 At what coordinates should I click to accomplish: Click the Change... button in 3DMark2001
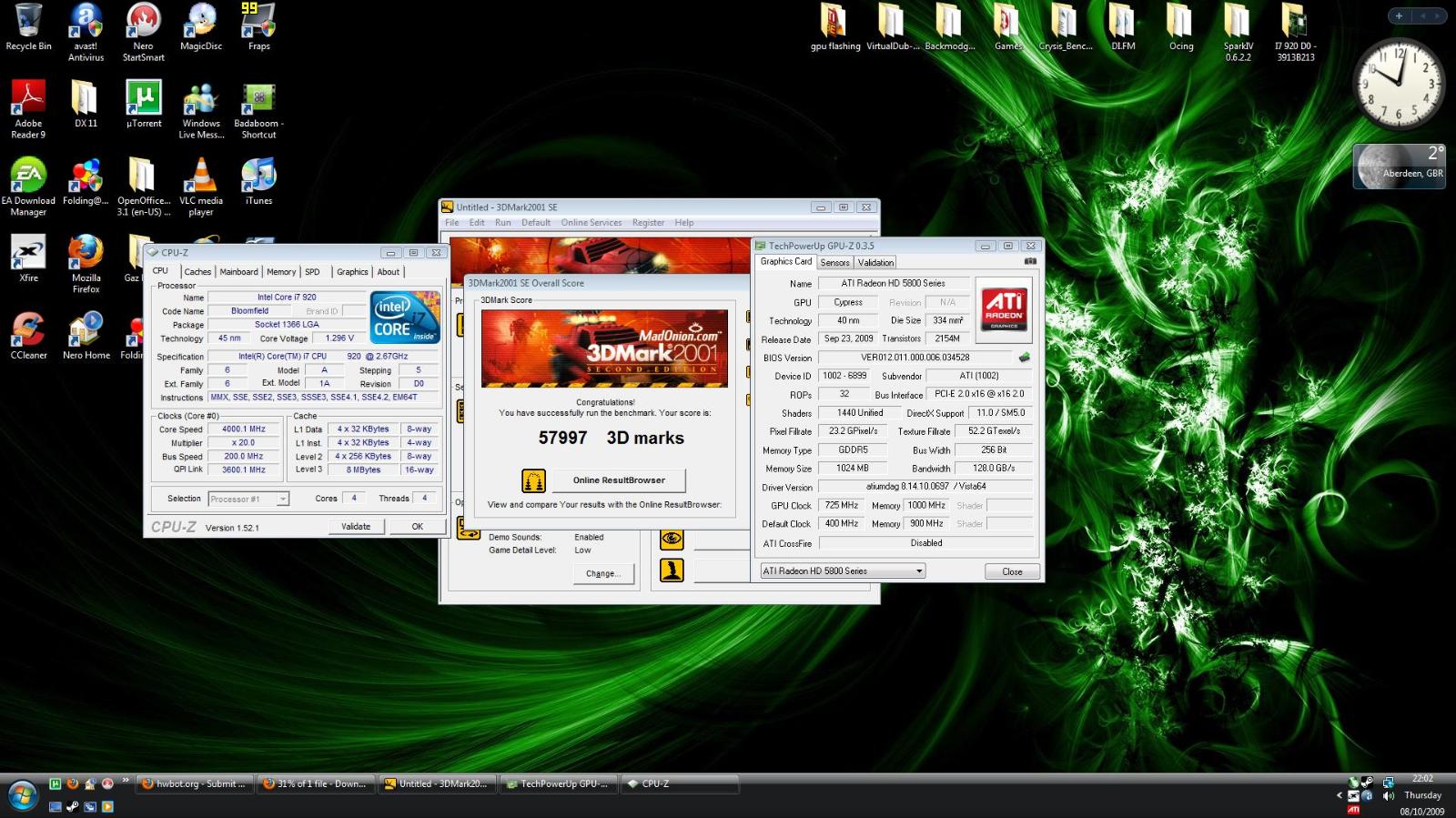click(x=603, y=573)
